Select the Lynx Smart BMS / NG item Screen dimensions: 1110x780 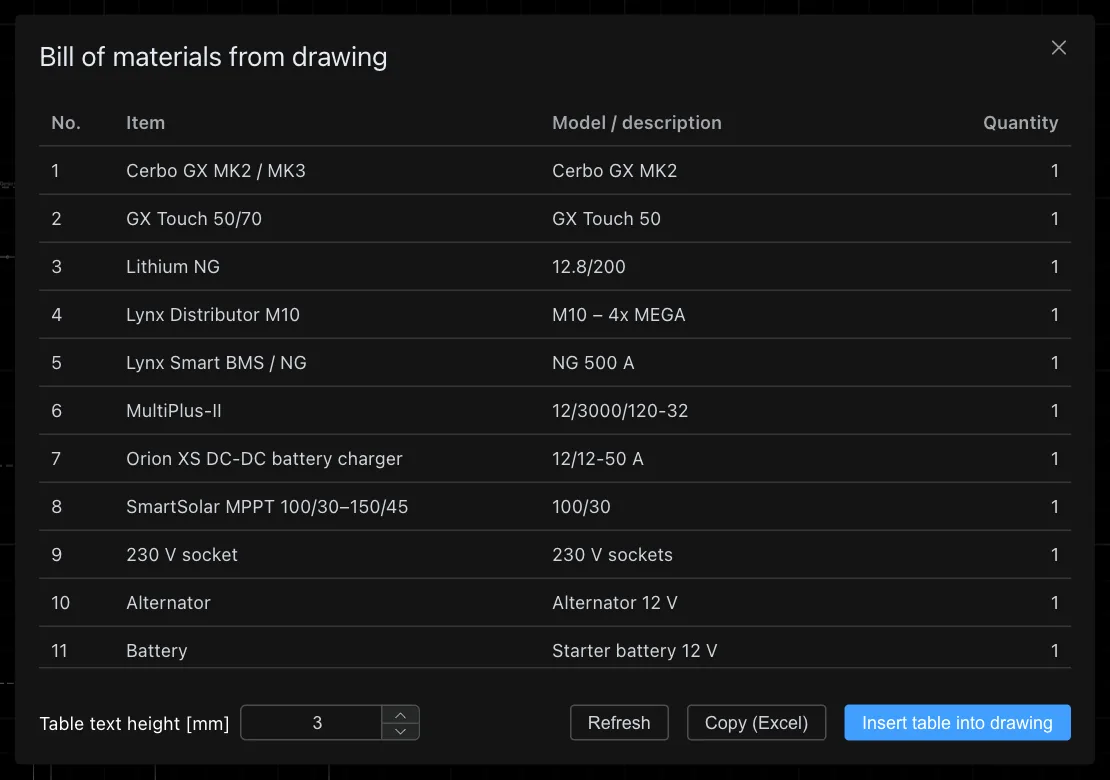(x=216, y=363)
